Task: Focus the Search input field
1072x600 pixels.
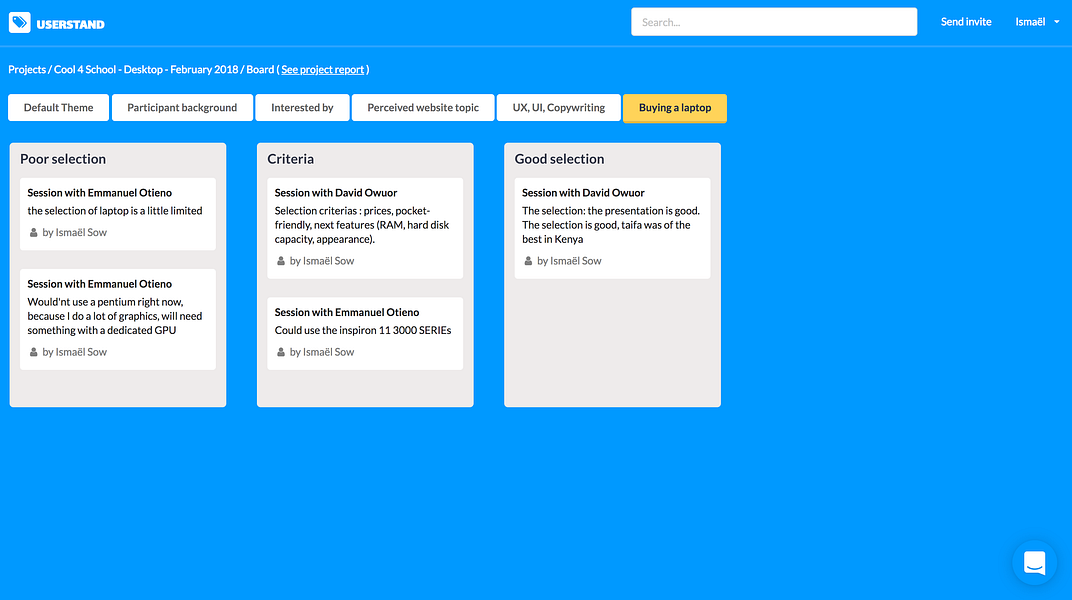Action: point(774,22)
